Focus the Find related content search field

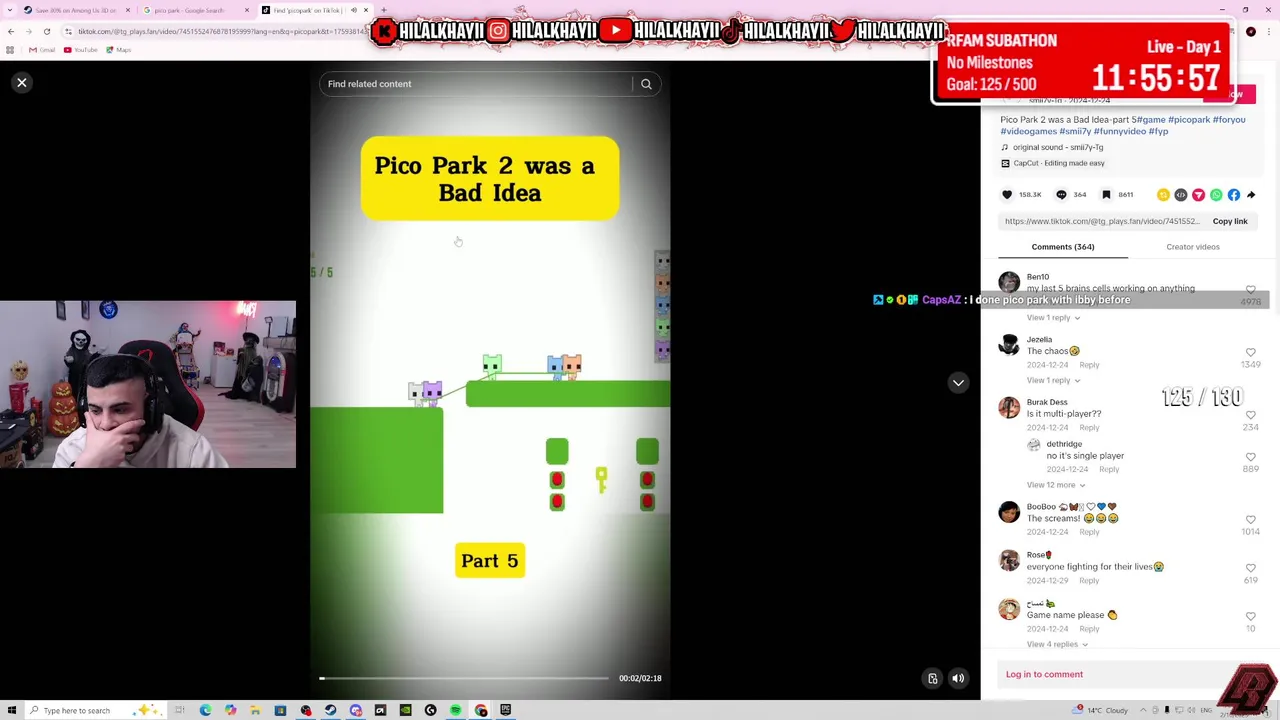(476, 84)
